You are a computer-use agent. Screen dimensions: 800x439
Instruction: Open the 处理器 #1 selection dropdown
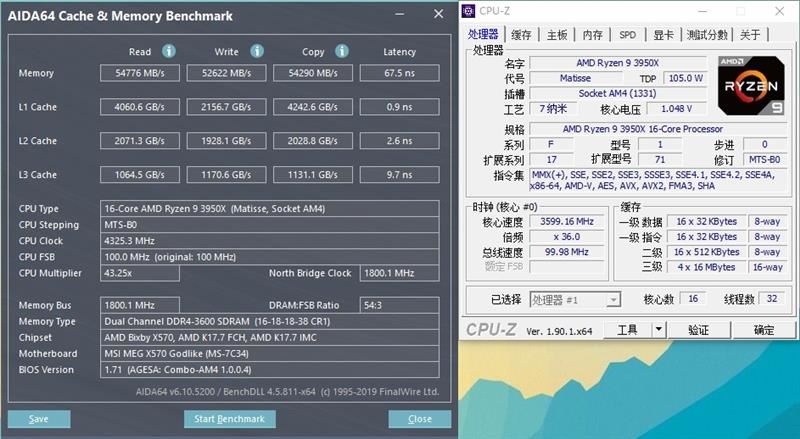[575, 300]
